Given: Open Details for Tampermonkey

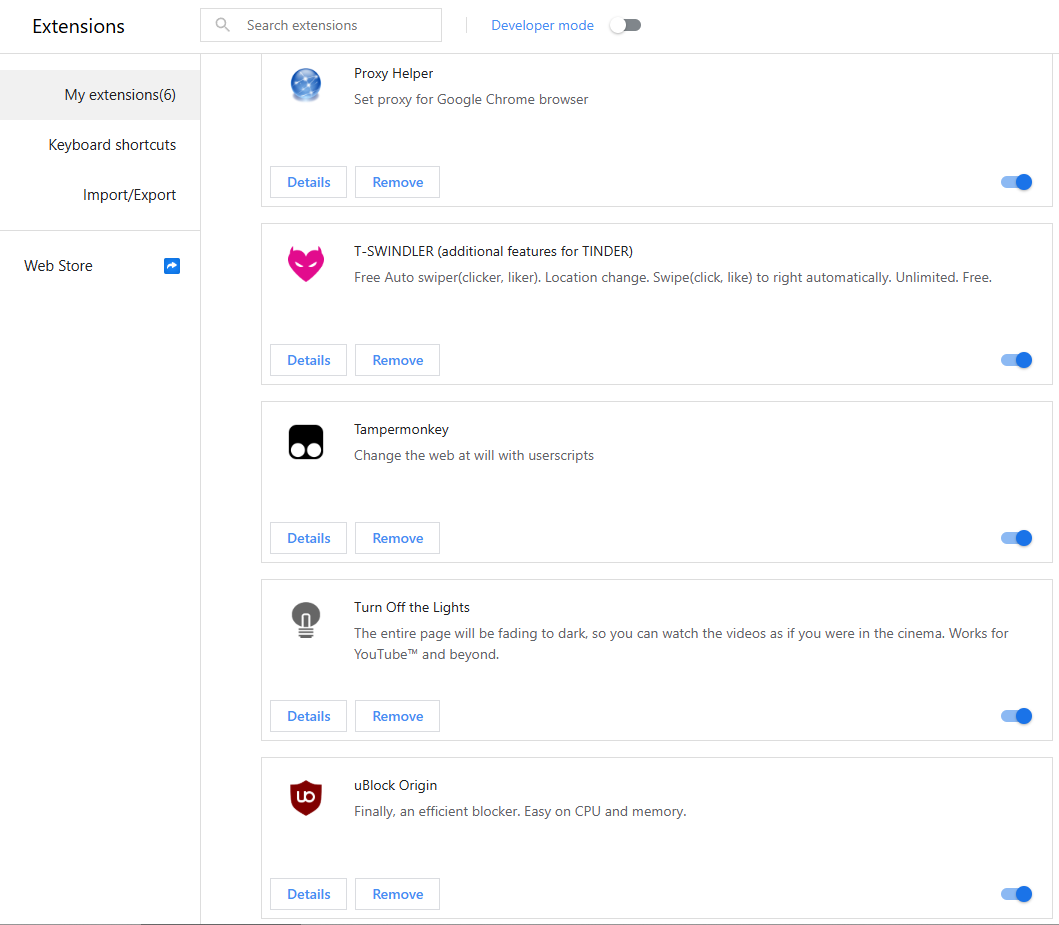Looking at the screenshot, I should tap(308, 538).
